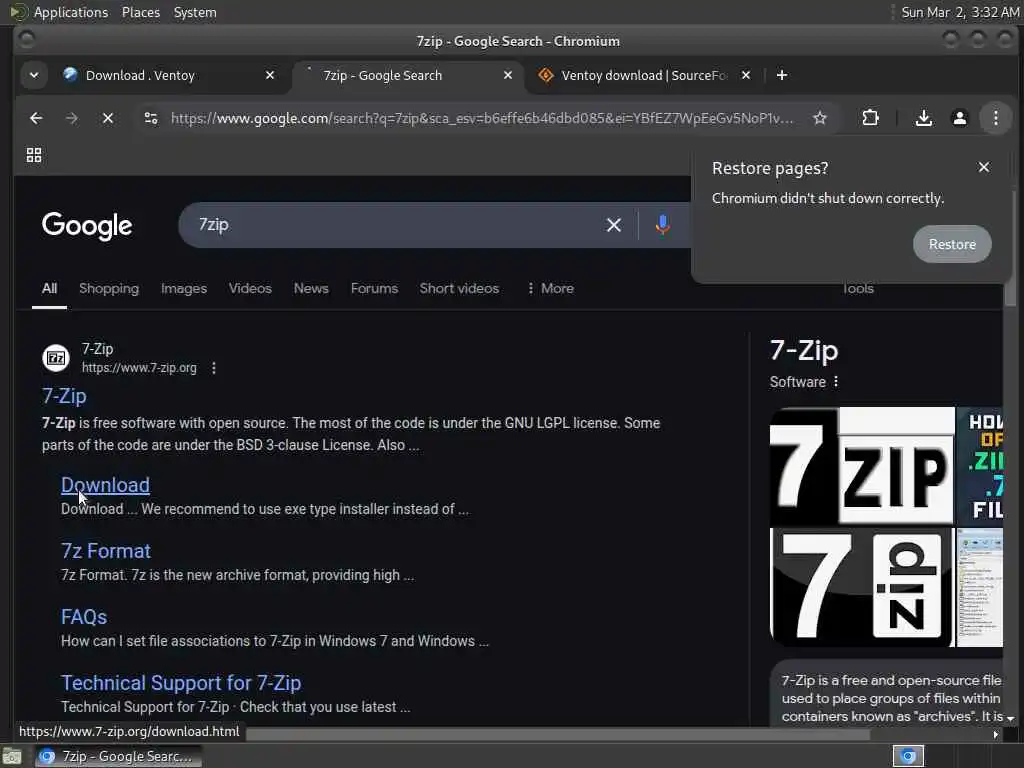The width and height of the screenshot is (1024, 768).
Task: Open options dots beside Software label
Action: tap(836, 381)
